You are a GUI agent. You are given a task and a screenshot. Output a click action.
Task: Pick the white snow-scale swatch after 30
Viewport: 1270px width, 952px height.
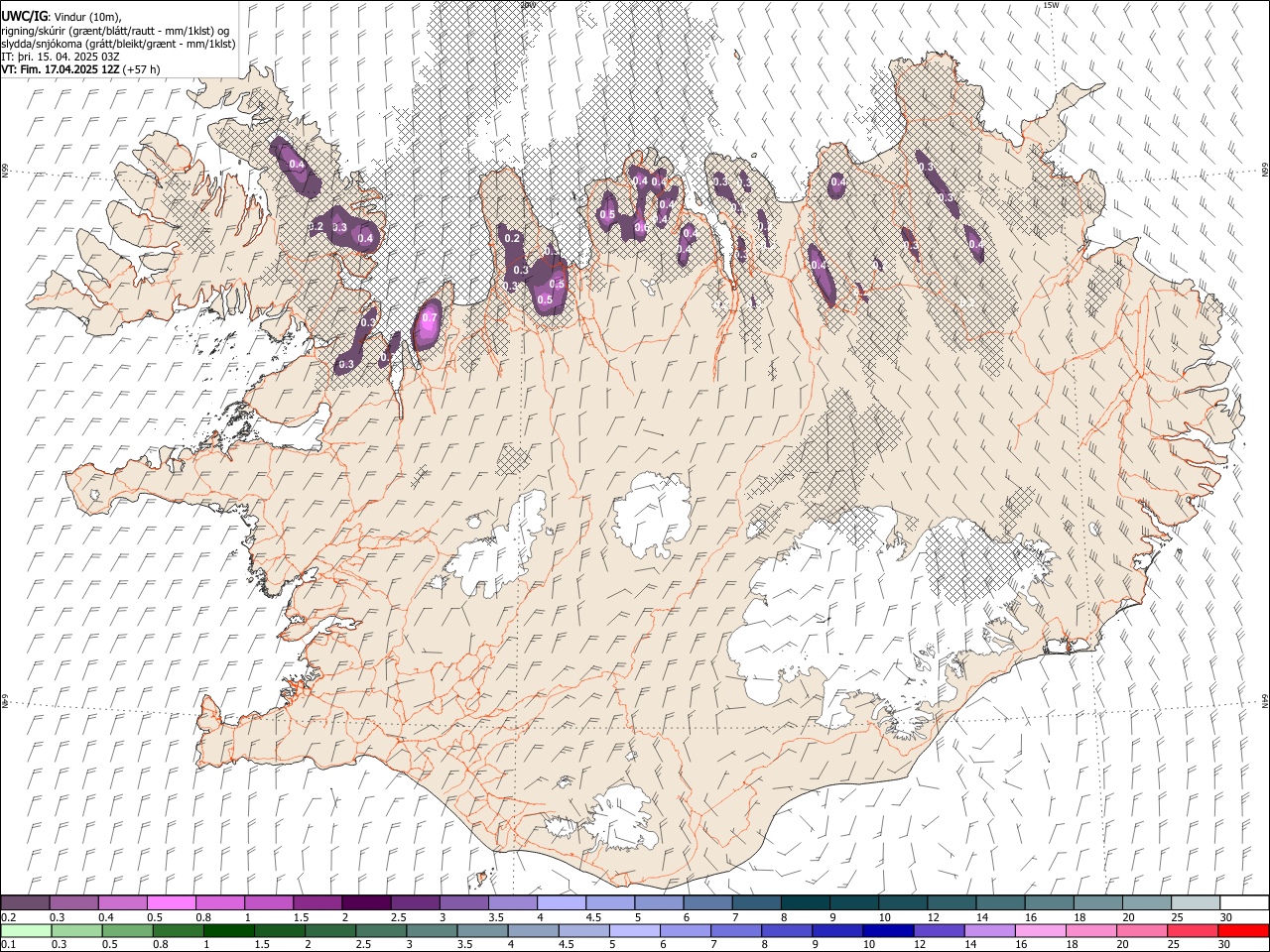1243,902
